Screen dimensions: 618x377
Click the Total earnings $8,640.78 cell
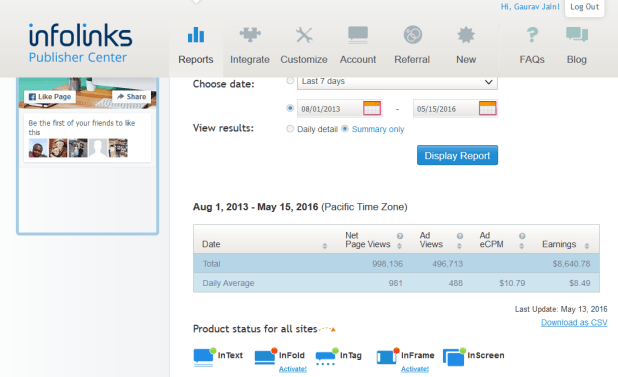point(571,264)
